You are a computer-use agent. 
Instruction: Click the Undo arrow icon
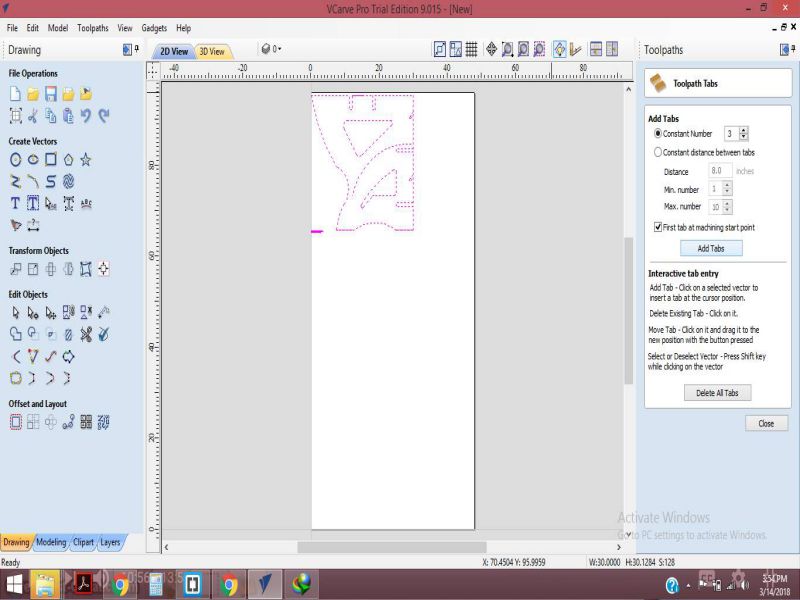(x=86, y=116)
